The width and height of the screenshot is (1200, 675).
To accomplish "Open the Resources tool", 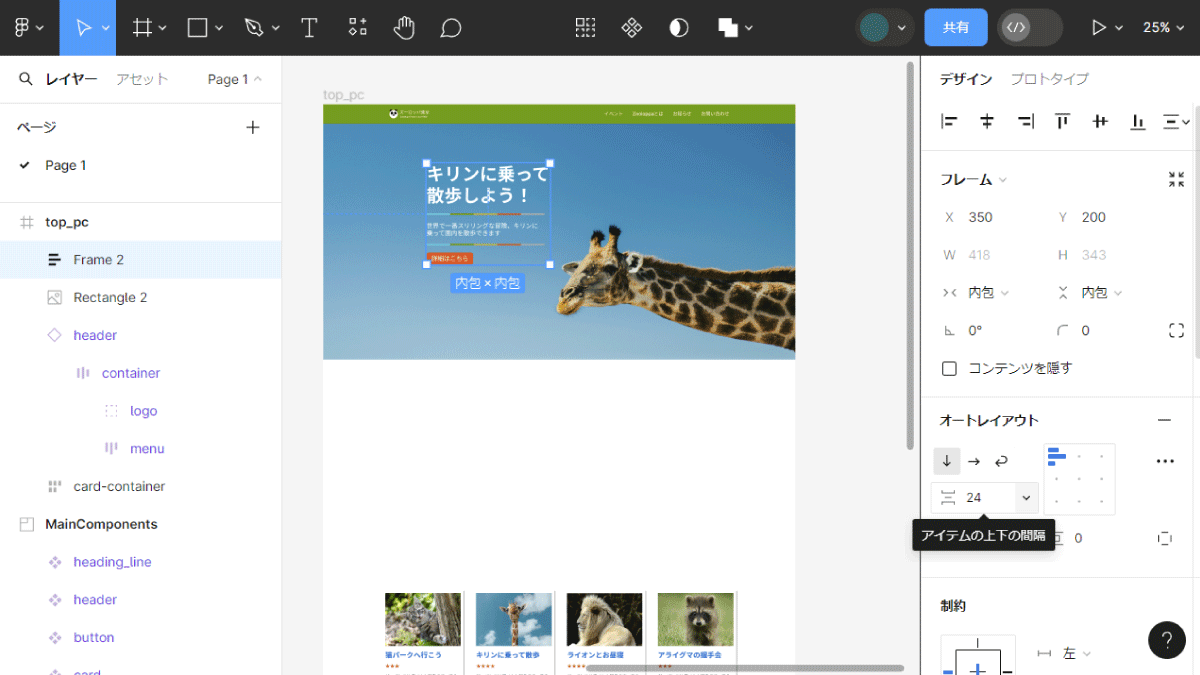I will (x=357, y=28).
